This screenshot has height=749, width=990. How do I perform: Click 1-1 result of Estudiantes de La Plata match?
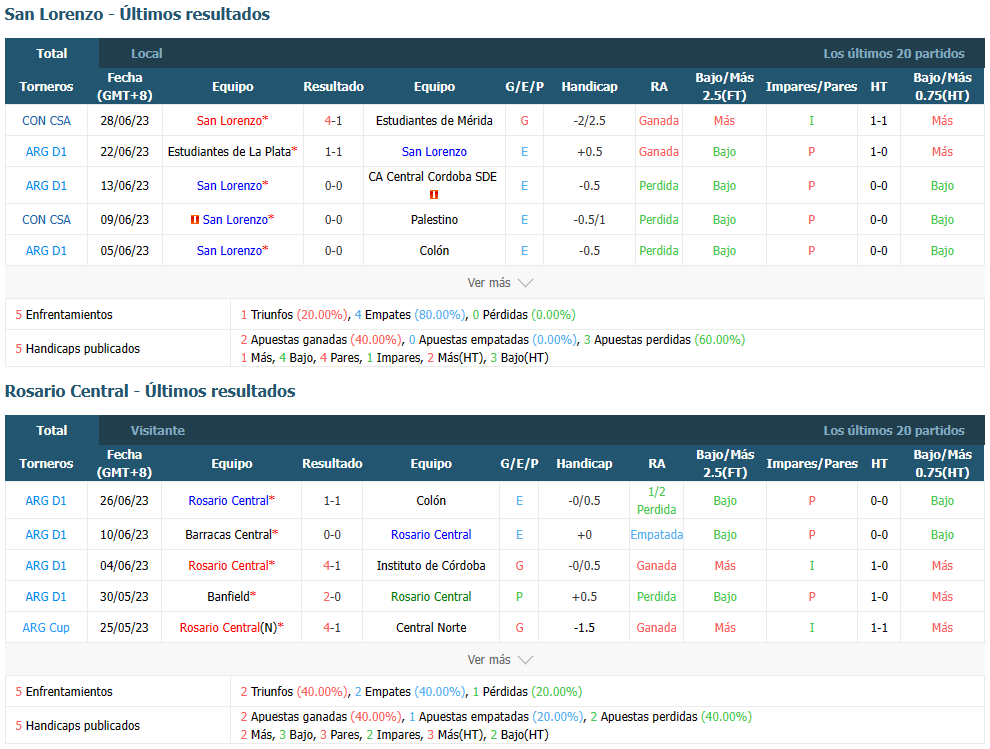333,152
